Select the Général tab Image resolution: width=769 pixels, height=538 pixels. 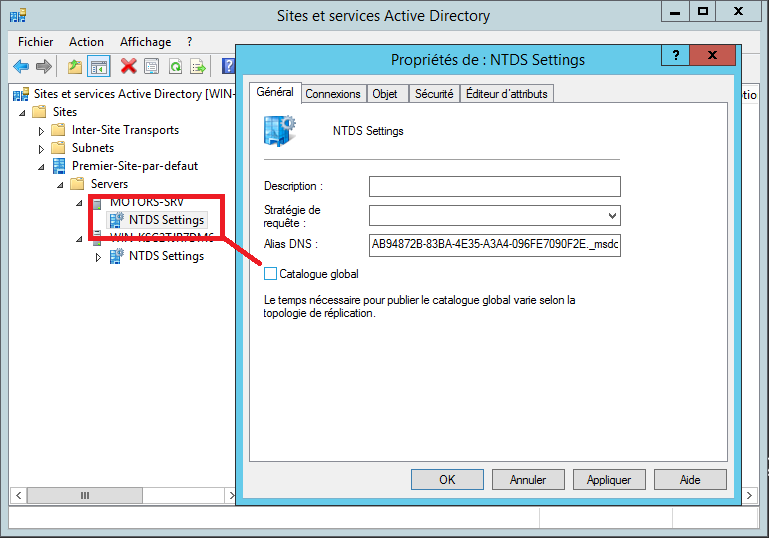click(x=275, y=92)
